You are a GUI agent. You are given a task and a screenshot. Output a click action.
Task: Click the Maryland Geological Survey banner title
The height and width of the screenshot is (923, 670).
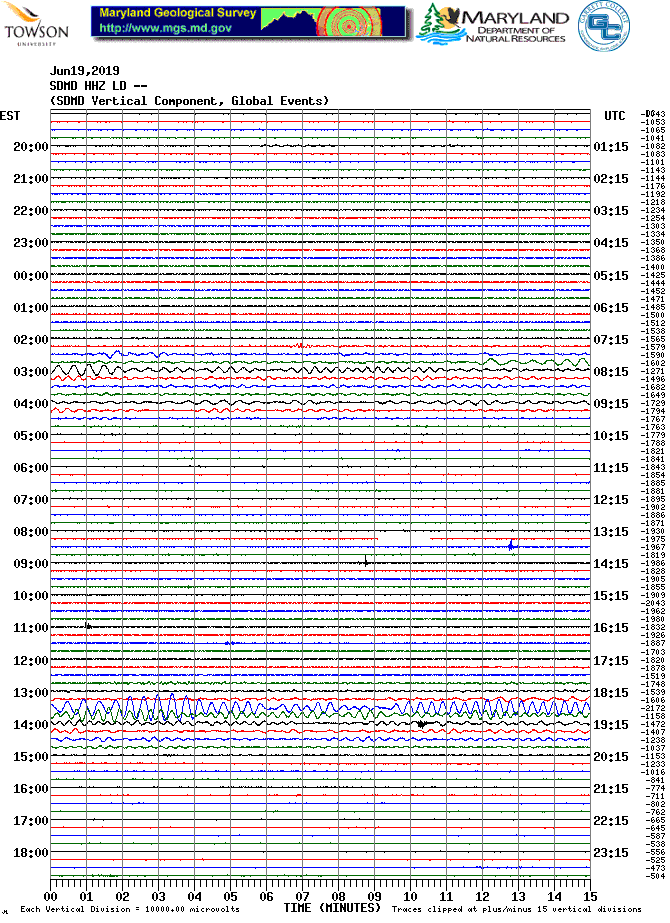click(177, 14)
